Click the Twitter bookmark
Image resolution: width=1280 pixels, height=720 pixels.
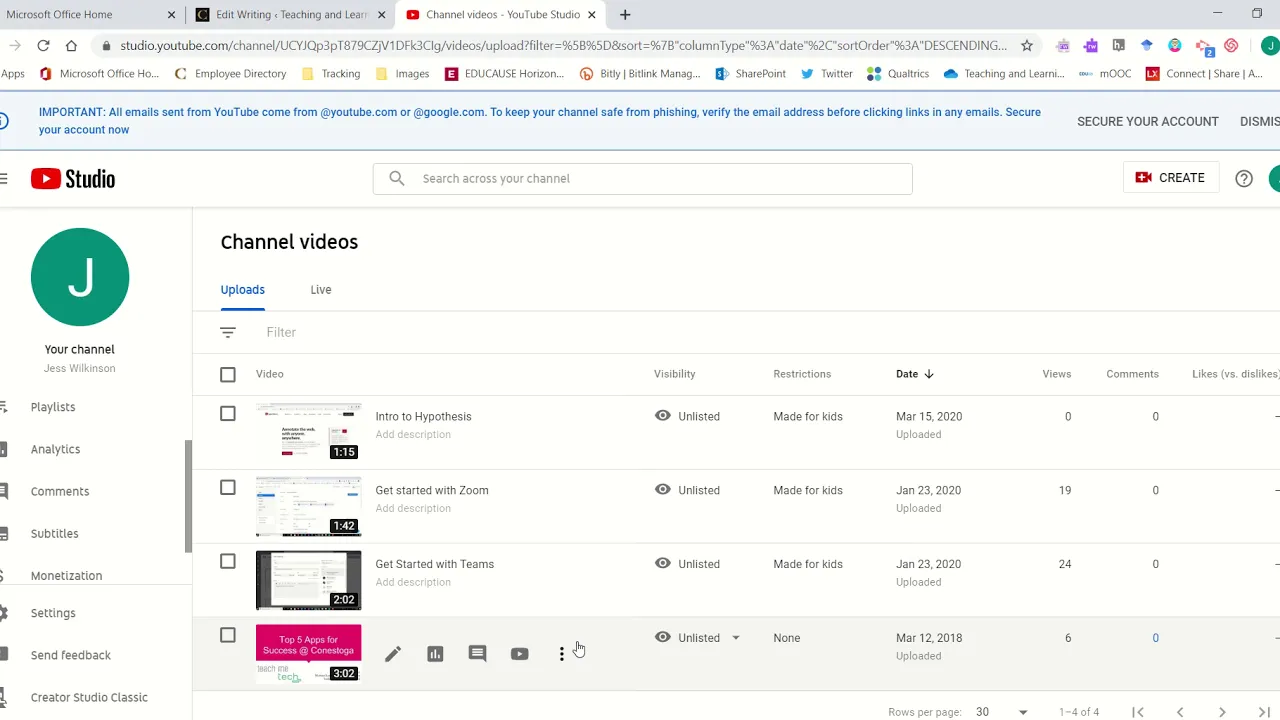click(x=826, y=73)
